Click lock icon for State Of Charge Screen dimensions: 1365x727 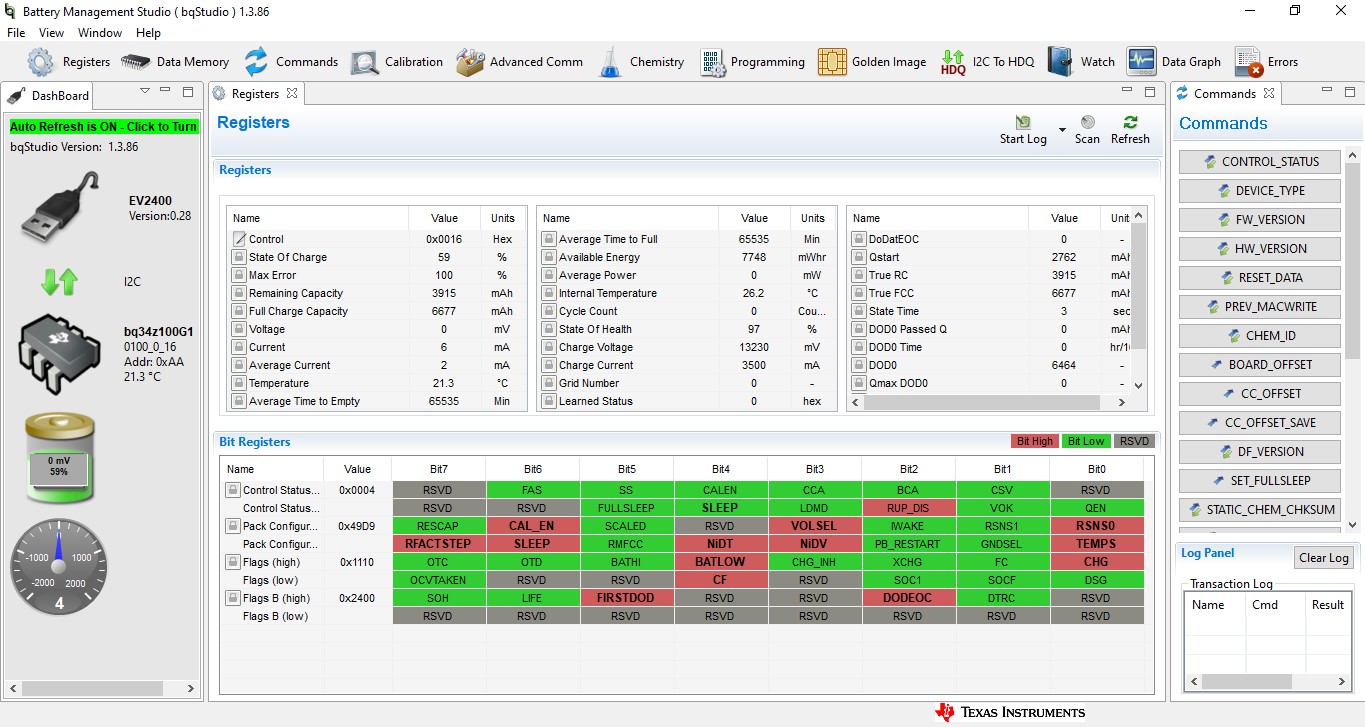tap(239, 257)
